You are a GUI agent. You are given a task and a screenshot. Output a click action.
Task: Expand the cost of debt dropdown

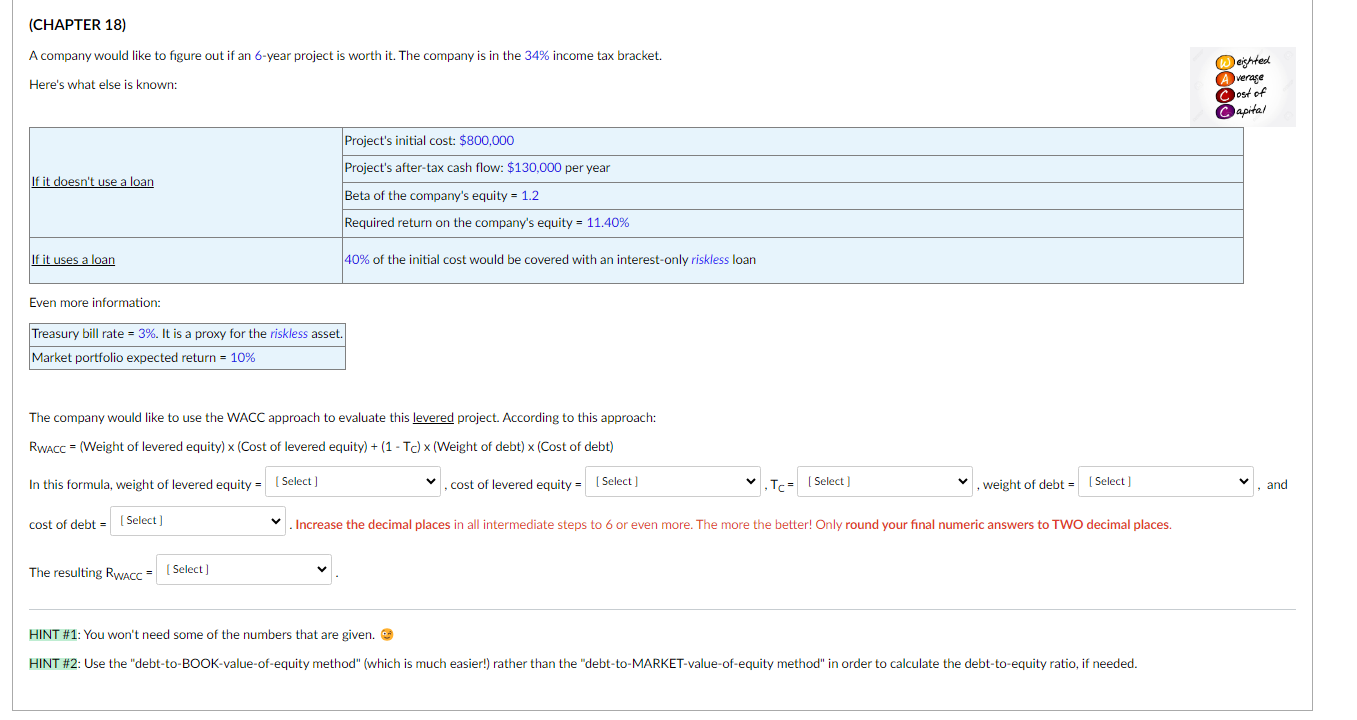[x=198, y=521]
